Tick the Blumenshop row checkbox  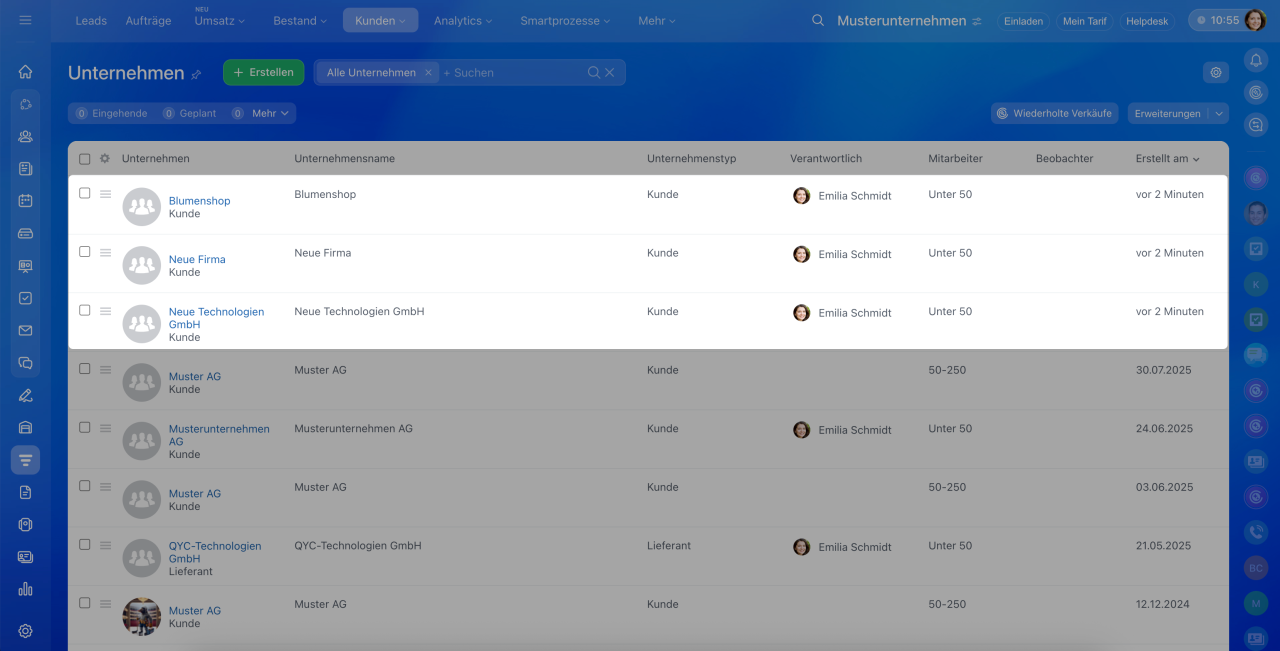(85, 194)
